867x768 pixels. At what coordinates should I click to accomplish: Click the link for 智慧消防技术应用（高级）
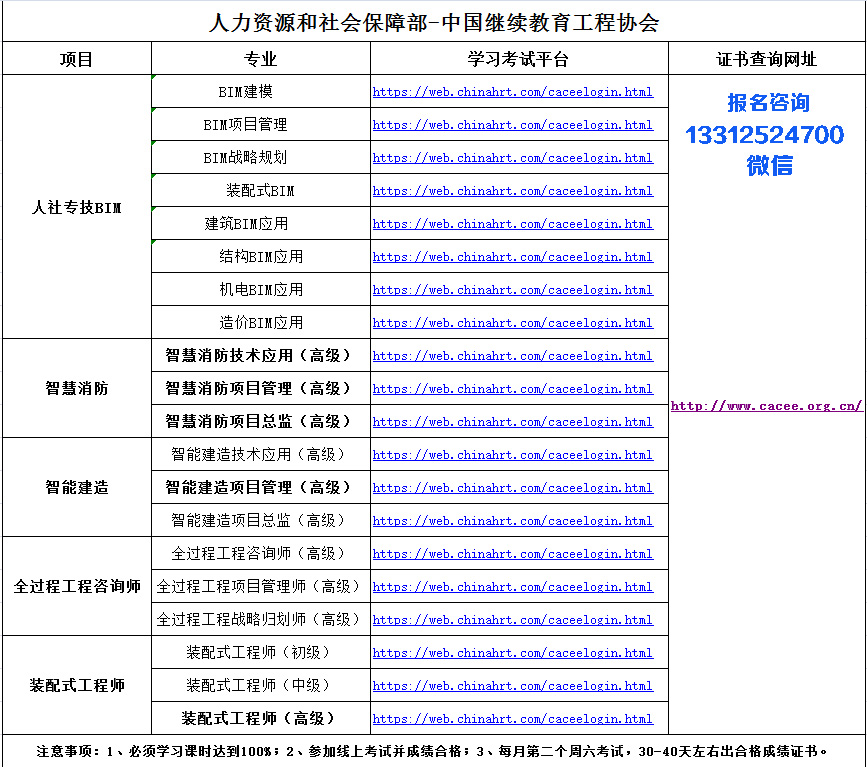pyautogui.click(x=513, y=356)
